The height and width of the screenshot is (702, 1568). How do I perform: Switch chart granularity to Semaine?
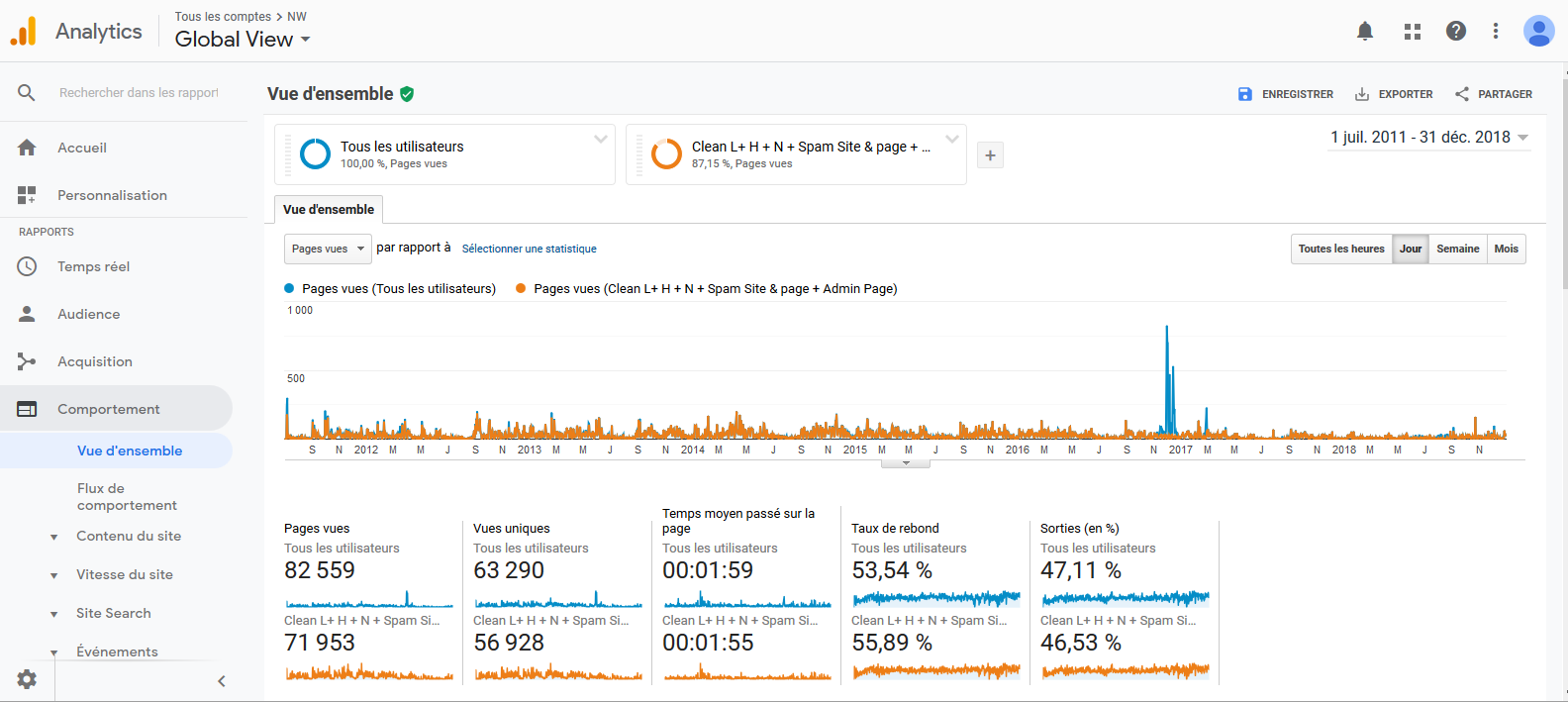[x=1457, y=249]
